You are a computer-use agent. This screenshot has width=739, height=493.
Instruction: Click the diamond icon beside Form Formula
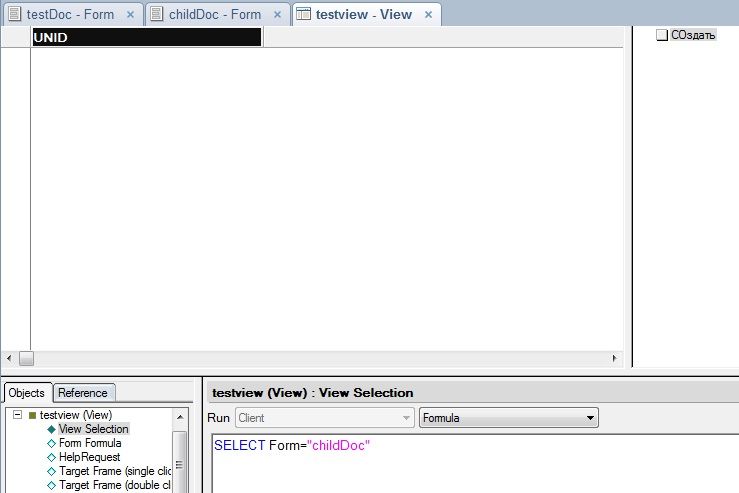click(x=51, y=443)
